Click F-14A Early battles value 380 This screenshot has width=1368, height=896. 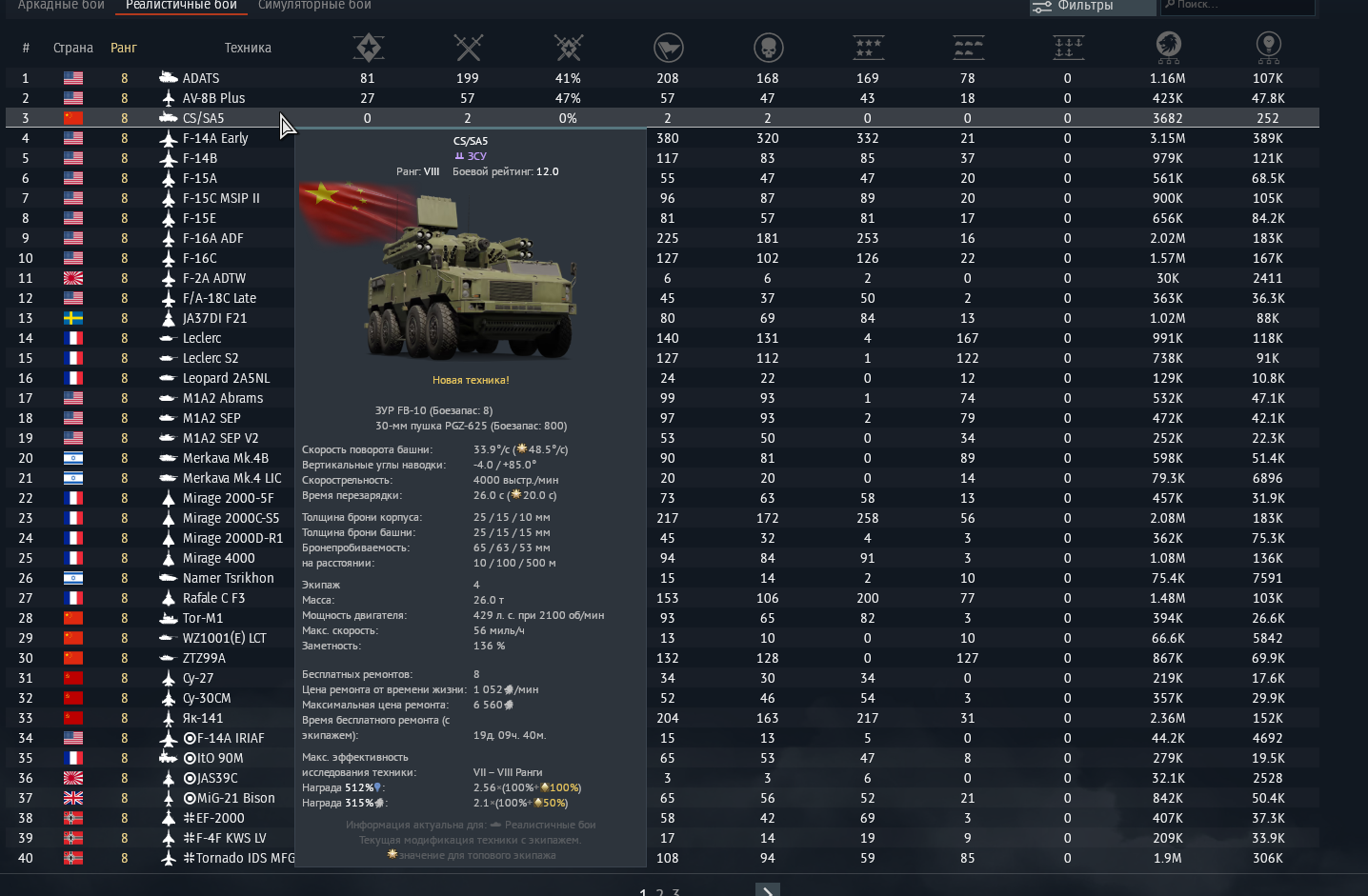(x=668, y=138)
